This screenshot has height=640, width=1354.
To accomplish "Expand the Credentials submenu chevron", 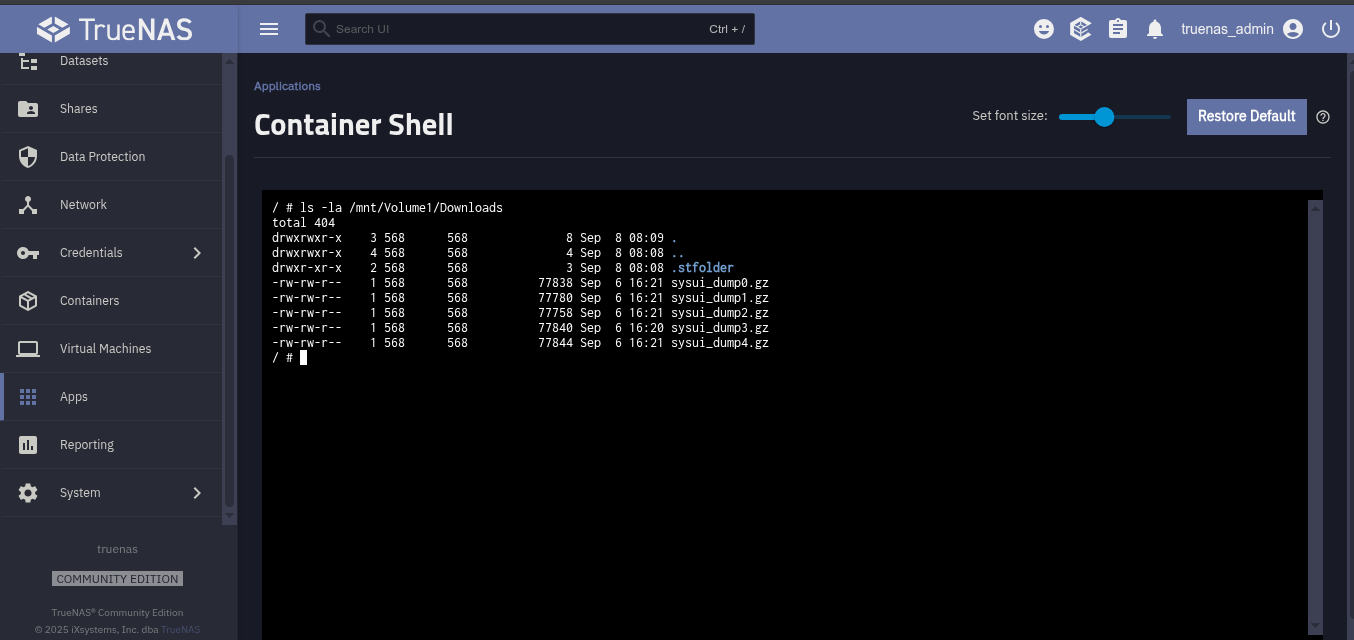I will click(197, 253).
